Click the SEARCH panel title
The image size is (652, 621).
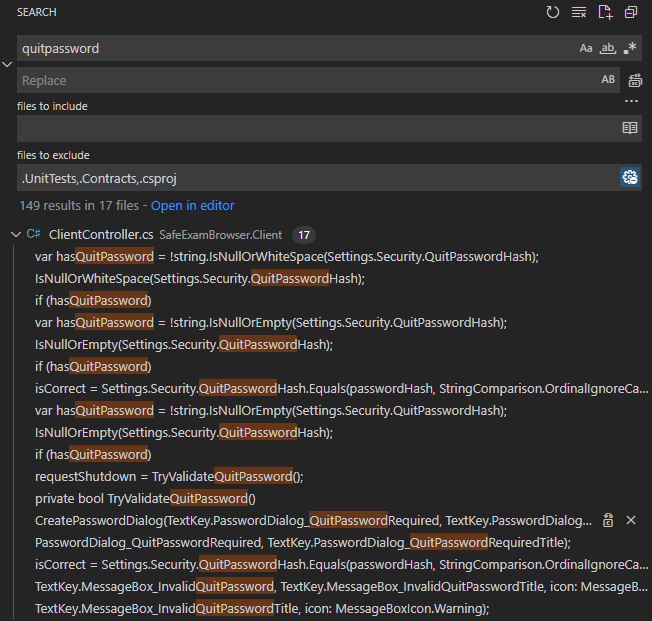[37, 12]
